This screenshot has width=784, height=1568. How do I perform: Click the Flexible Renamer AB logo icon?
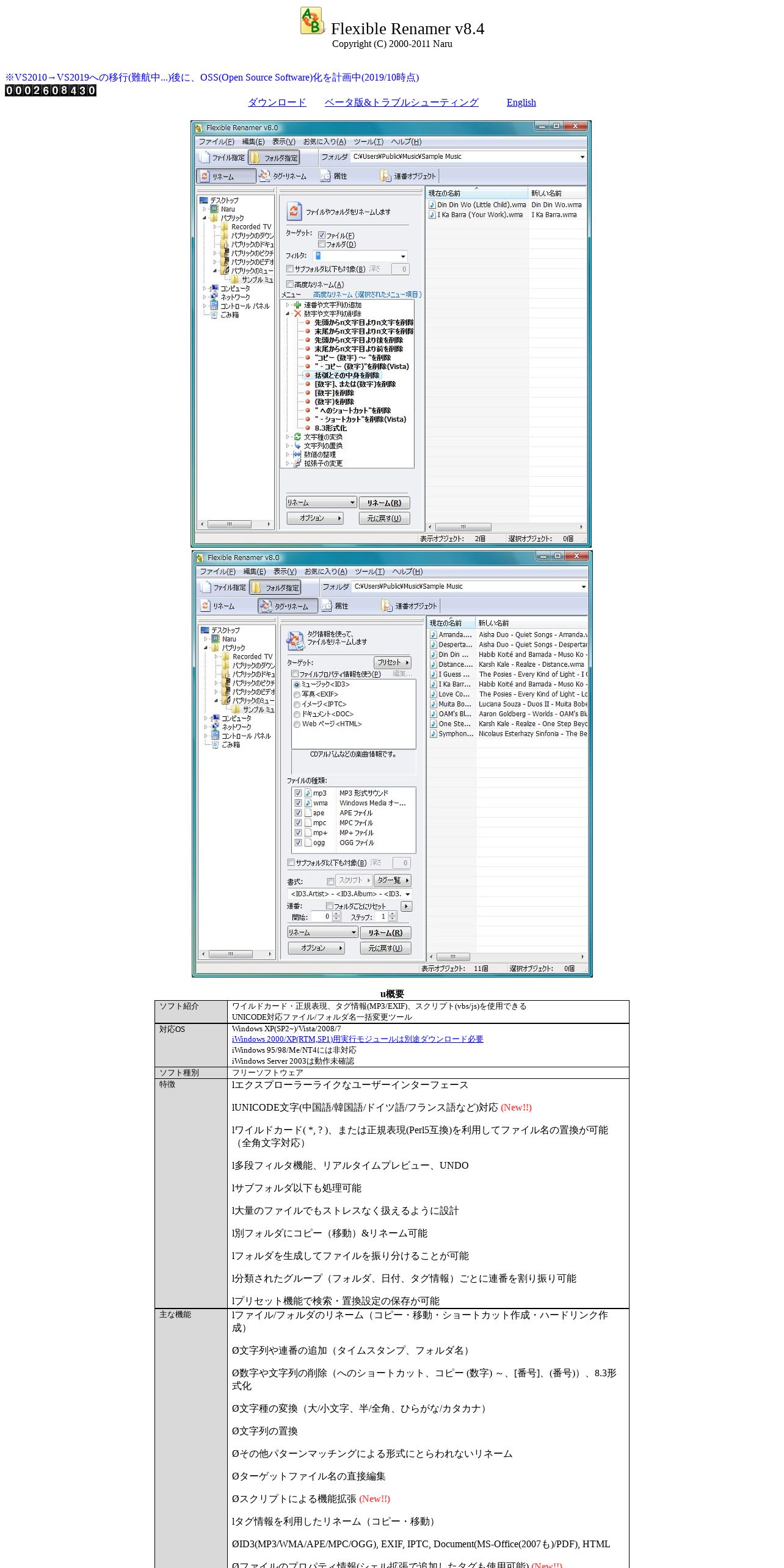click(312, 21)
